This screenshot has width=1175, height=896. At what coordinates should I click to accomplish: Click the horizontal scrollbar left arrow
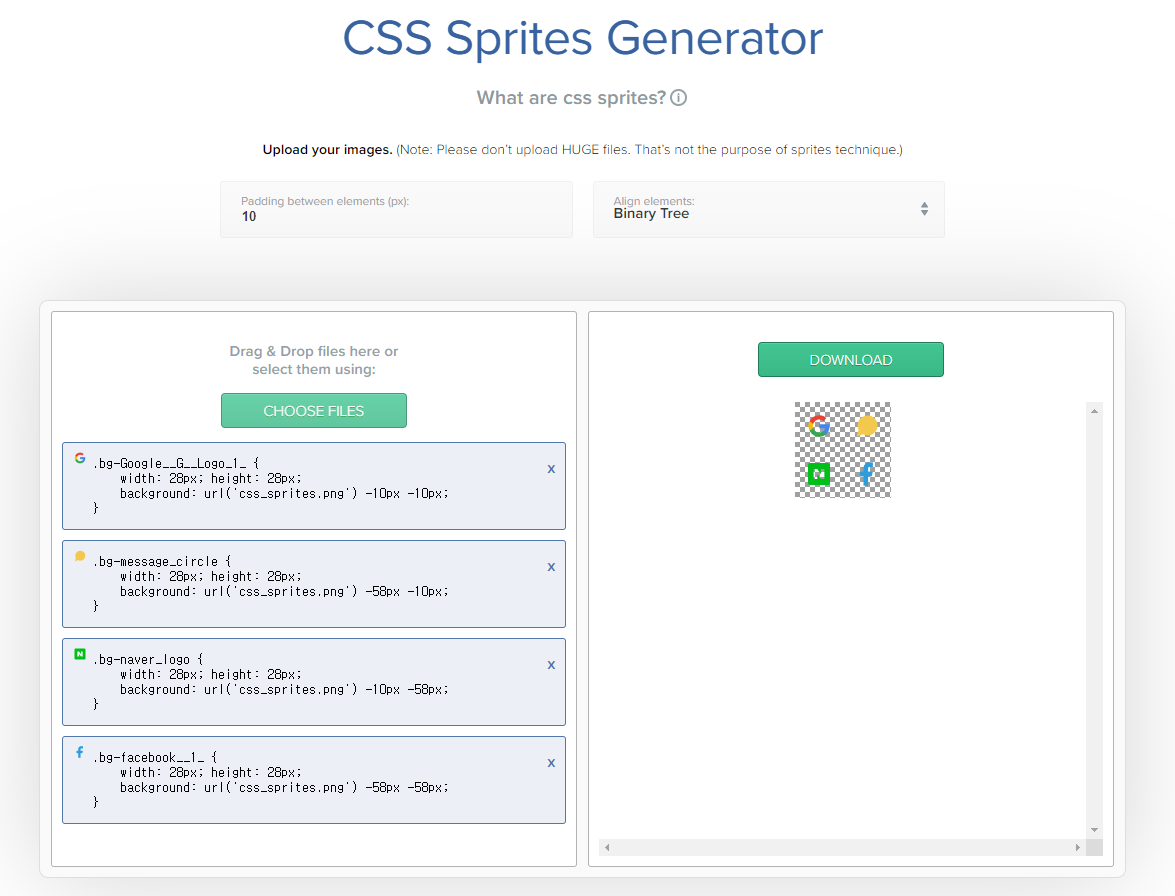tap(607, 847)
